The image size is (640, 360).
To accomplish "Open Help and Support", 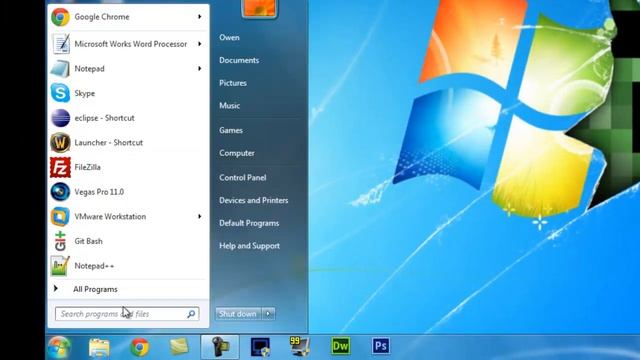I will point(249,246).
